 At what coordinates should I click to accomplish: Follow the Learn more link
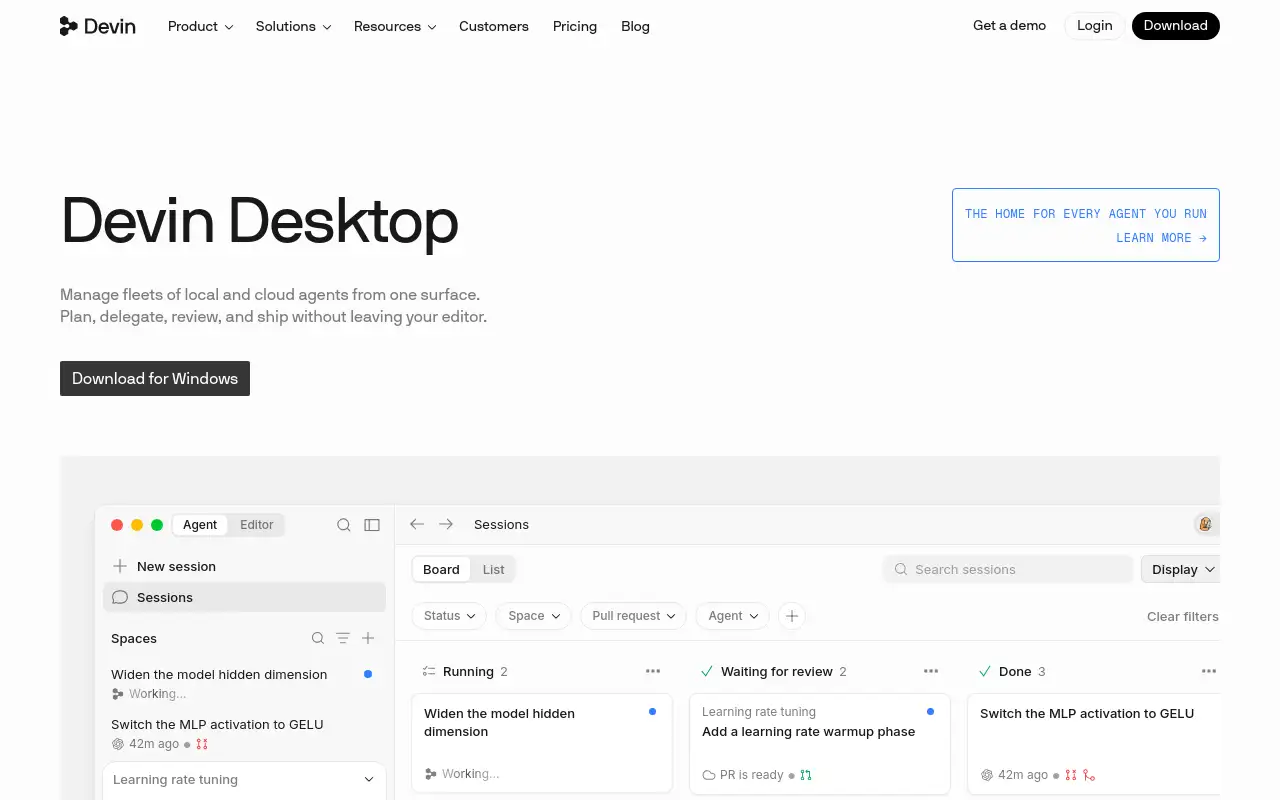(1161, 238)
